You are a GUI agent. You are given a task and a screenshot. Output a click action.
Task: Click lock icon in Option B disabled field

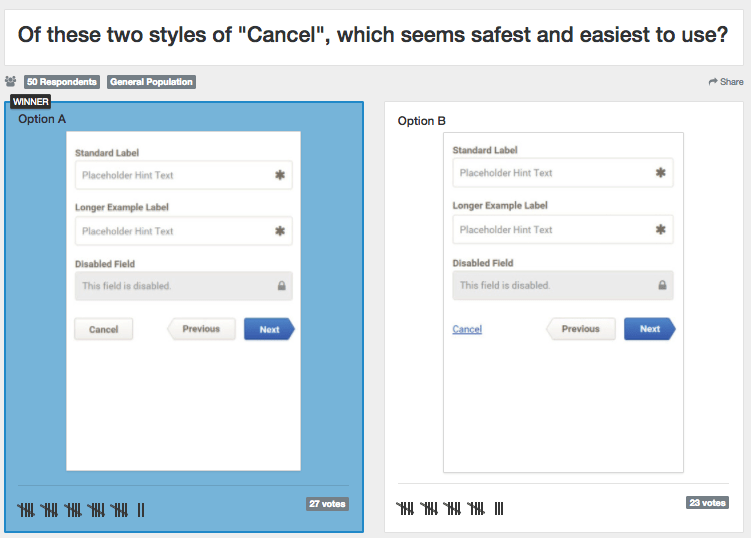click(662, 285)
